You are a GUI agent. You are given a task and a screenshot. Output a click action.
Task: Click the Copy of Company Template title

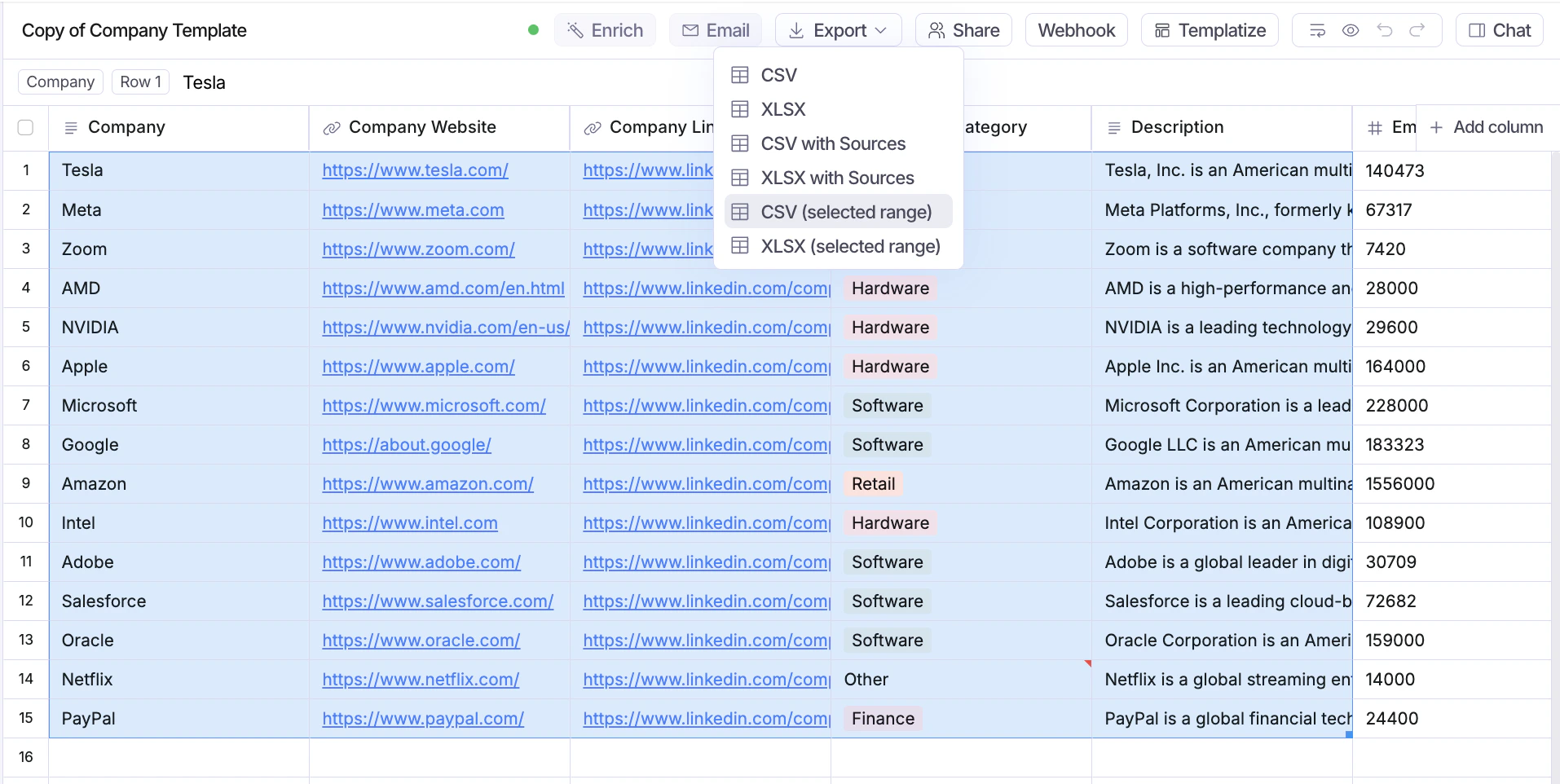134,30
